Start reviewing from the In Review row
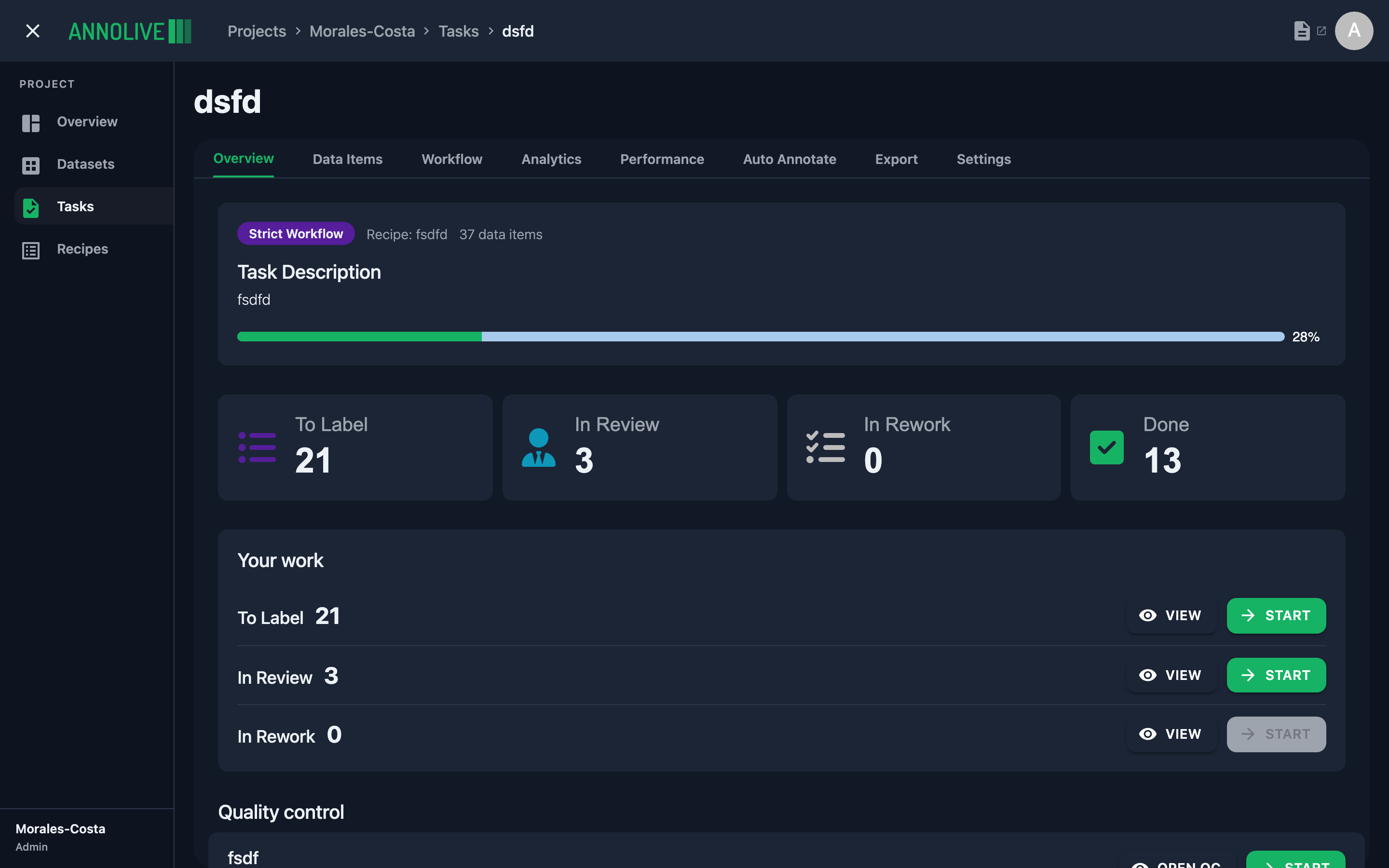1389x868 pixels. (x=1276, y=675)
